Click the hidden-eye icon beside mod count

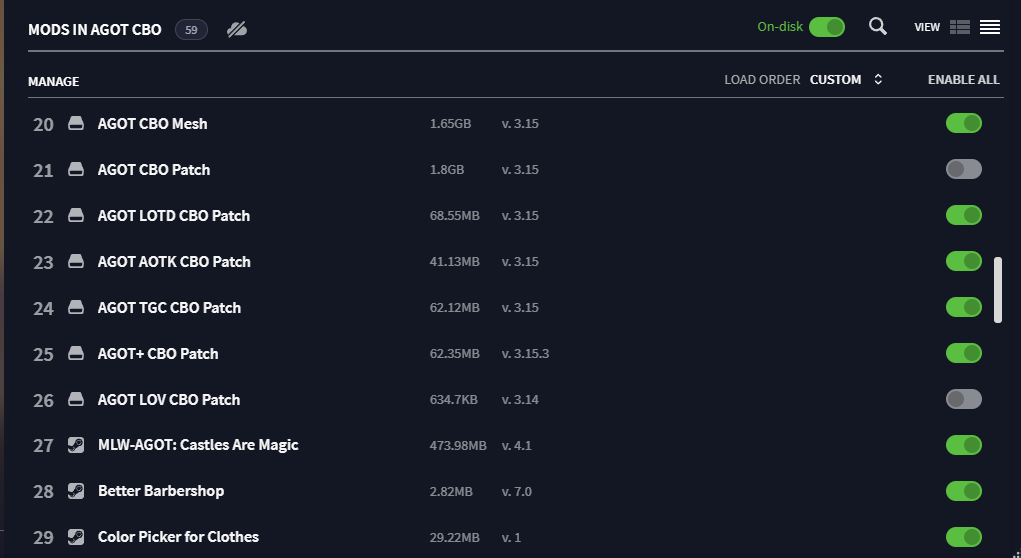click(x=237, y=29)
